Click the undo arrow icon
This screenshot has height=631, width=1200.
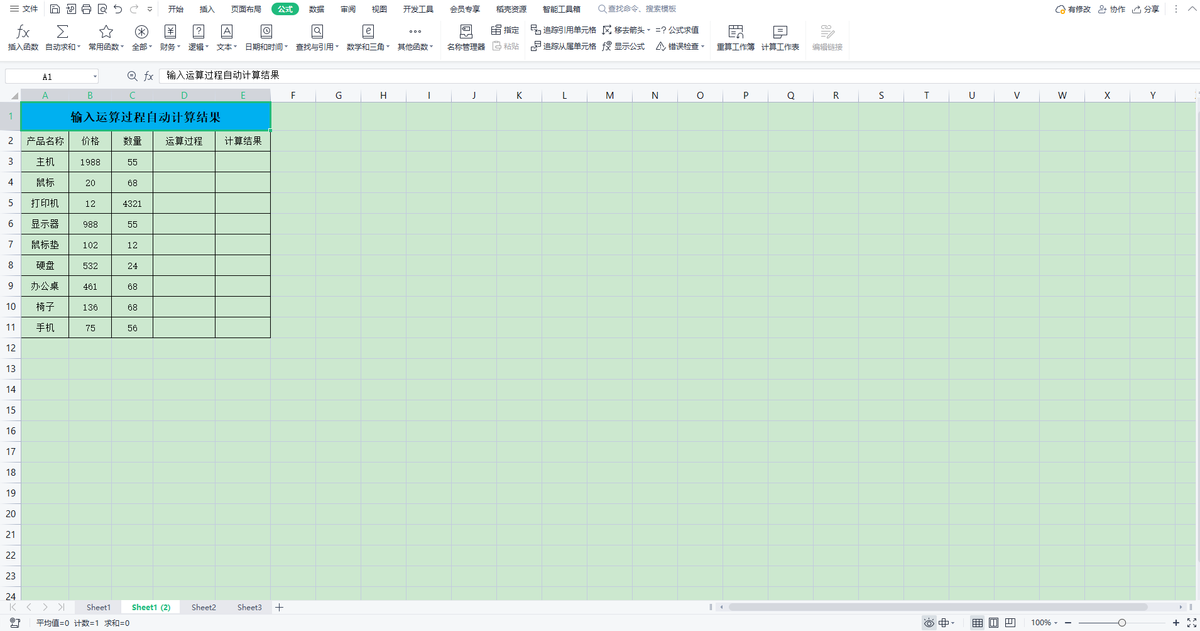point(118,8)
